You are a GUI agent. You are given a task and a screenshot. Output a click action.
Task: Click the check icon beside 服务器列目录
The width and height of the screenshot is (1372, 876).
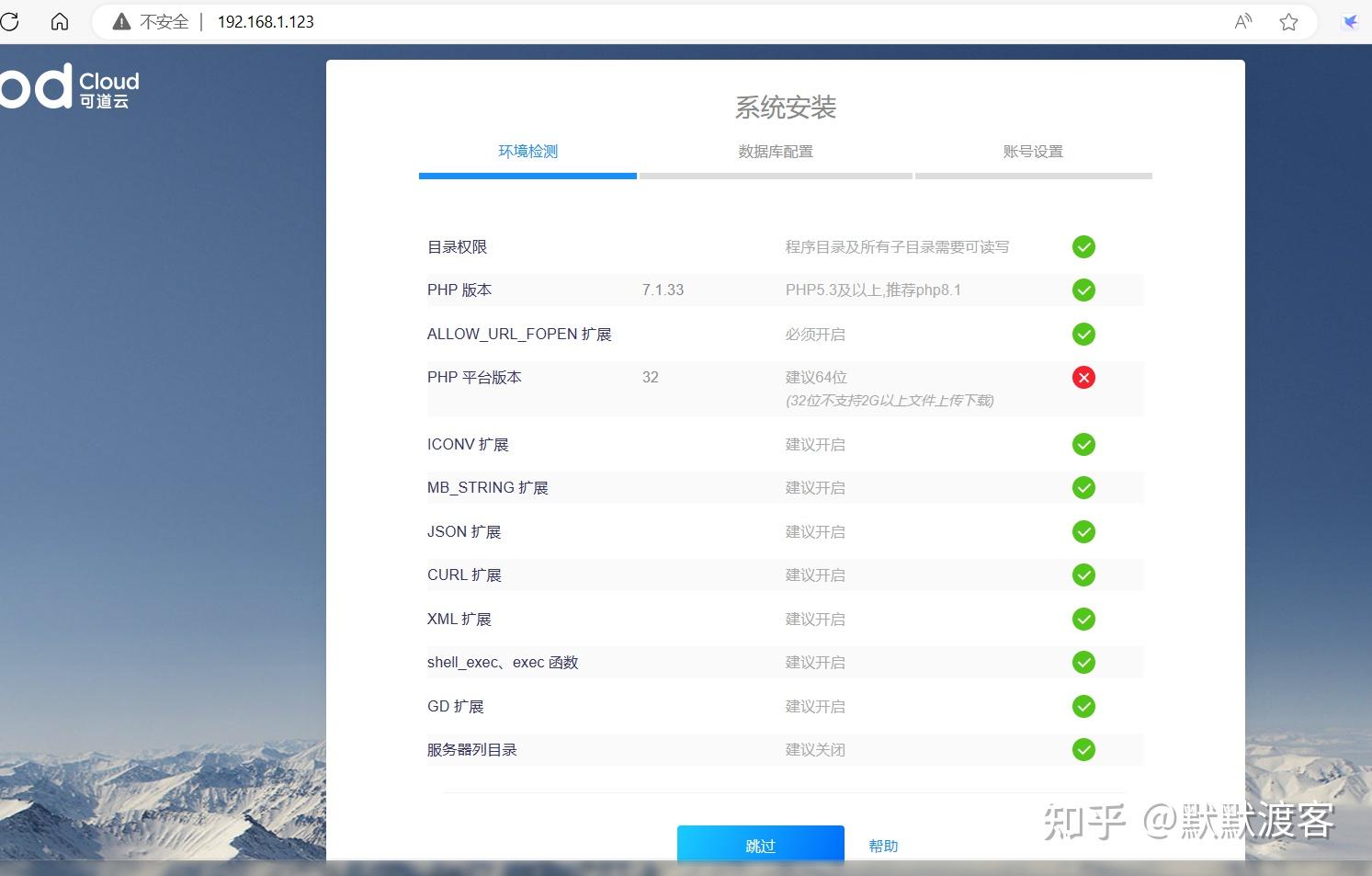[1083, 749]
